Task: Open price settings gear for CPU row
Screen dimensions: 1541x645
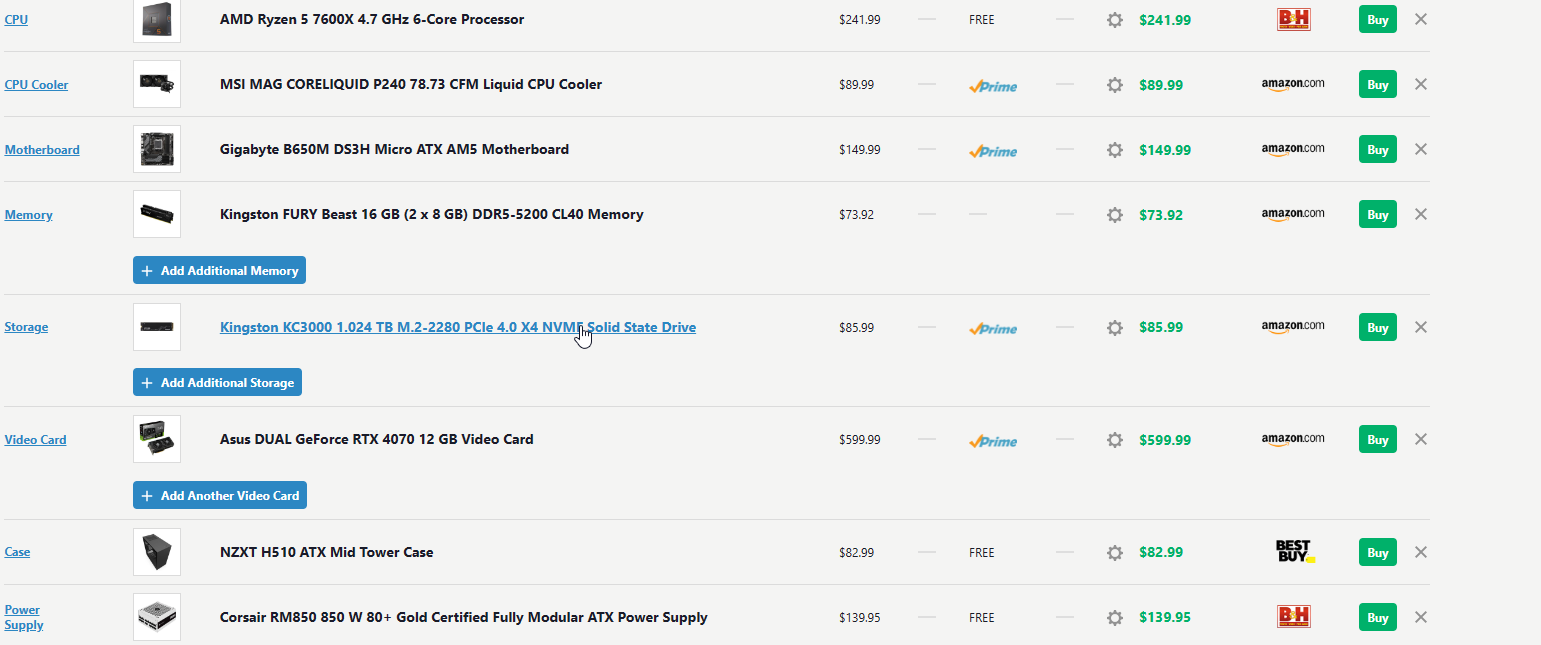Action: point(1115,20)
